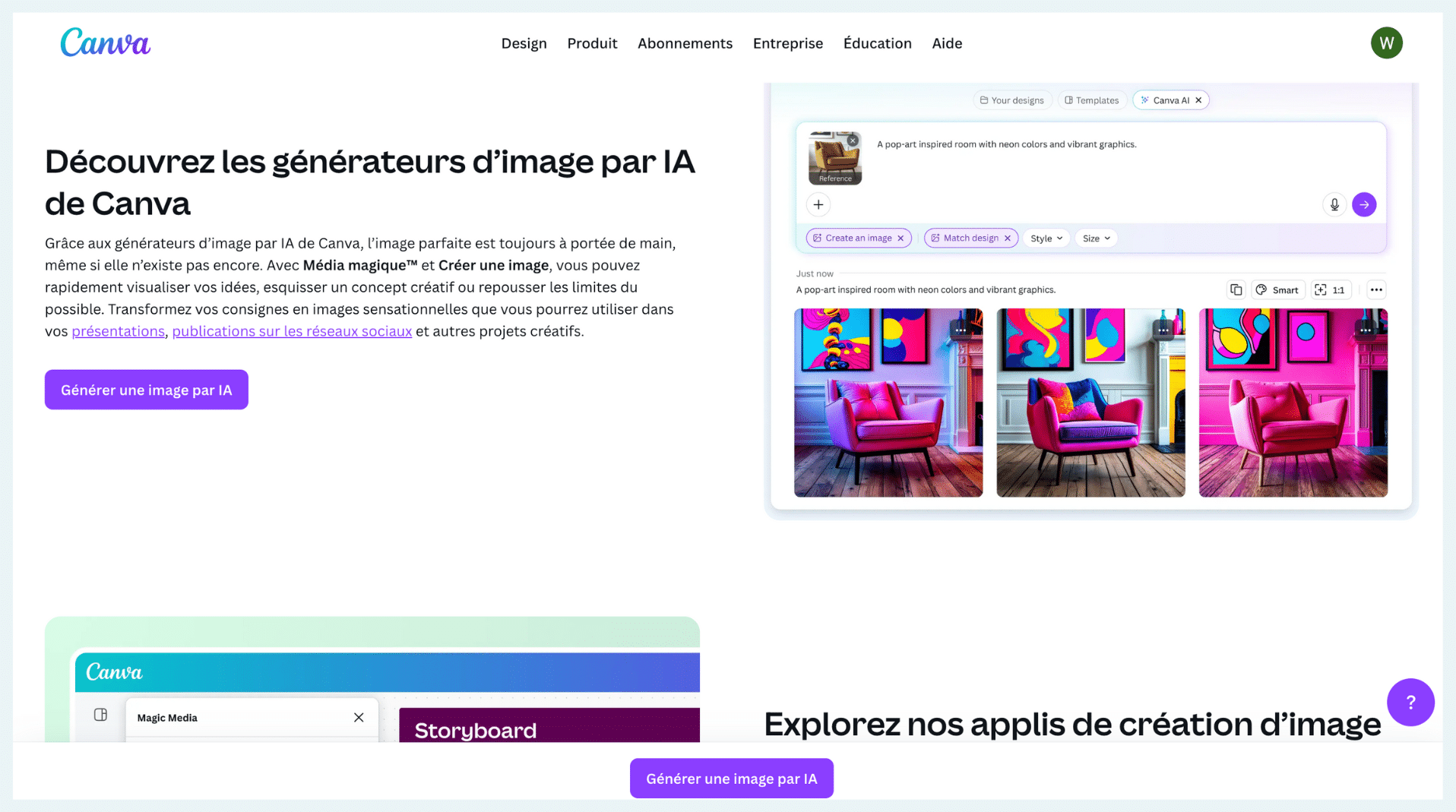Open the Abonnements menu
This screenshot has width=1456, height=812.
pos(685,43)
